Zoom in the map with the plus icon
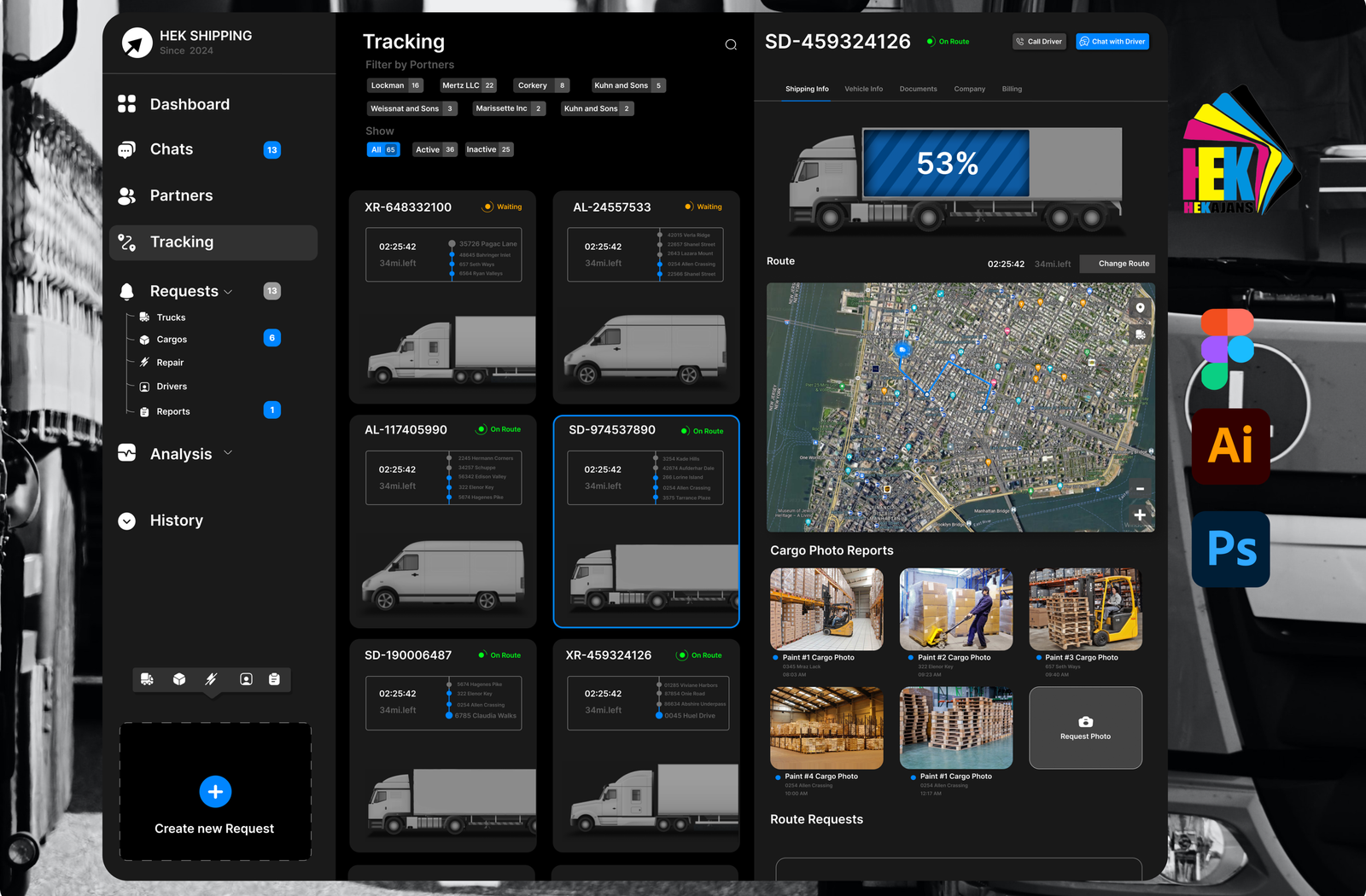The height and width of the screenshot is (896, 1366). [1140, 515]
